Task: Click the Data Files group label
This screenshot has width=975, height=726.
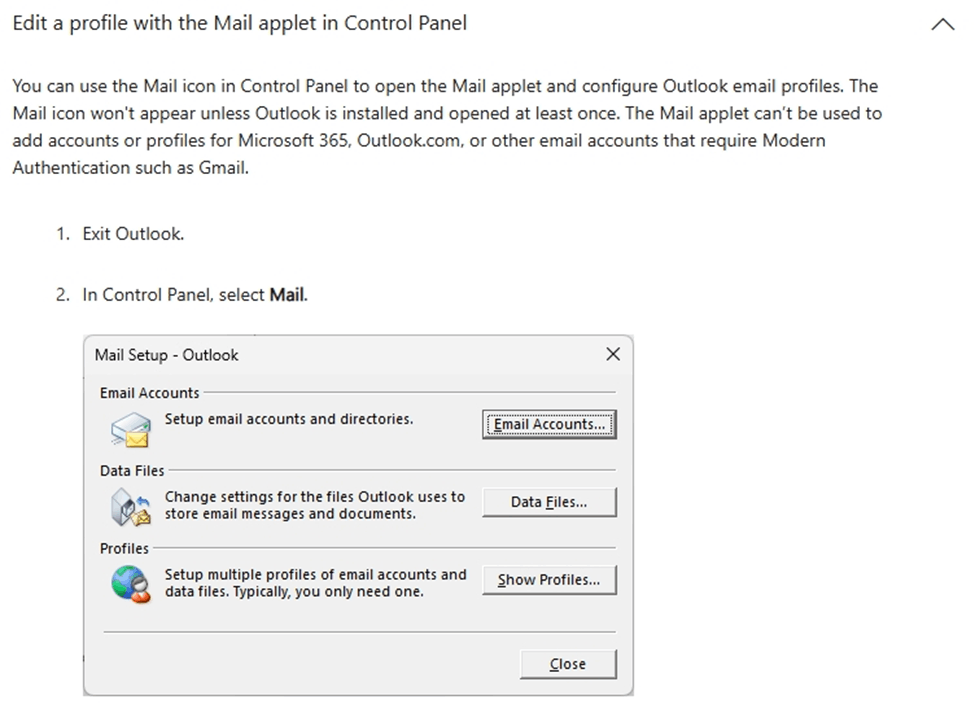Action: point(131,470)
